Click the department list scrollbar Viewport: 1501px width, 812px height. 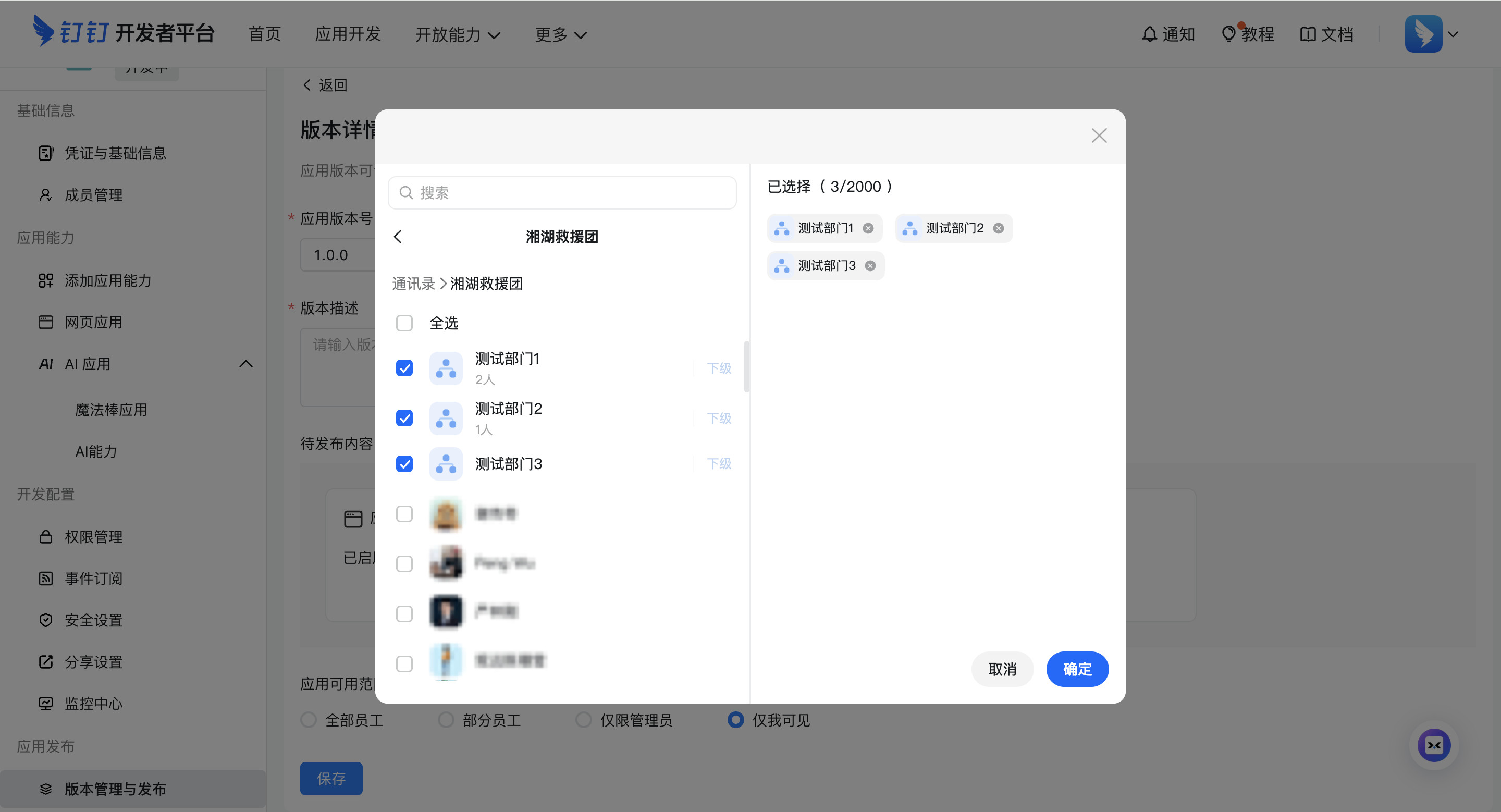click(746, 367)
